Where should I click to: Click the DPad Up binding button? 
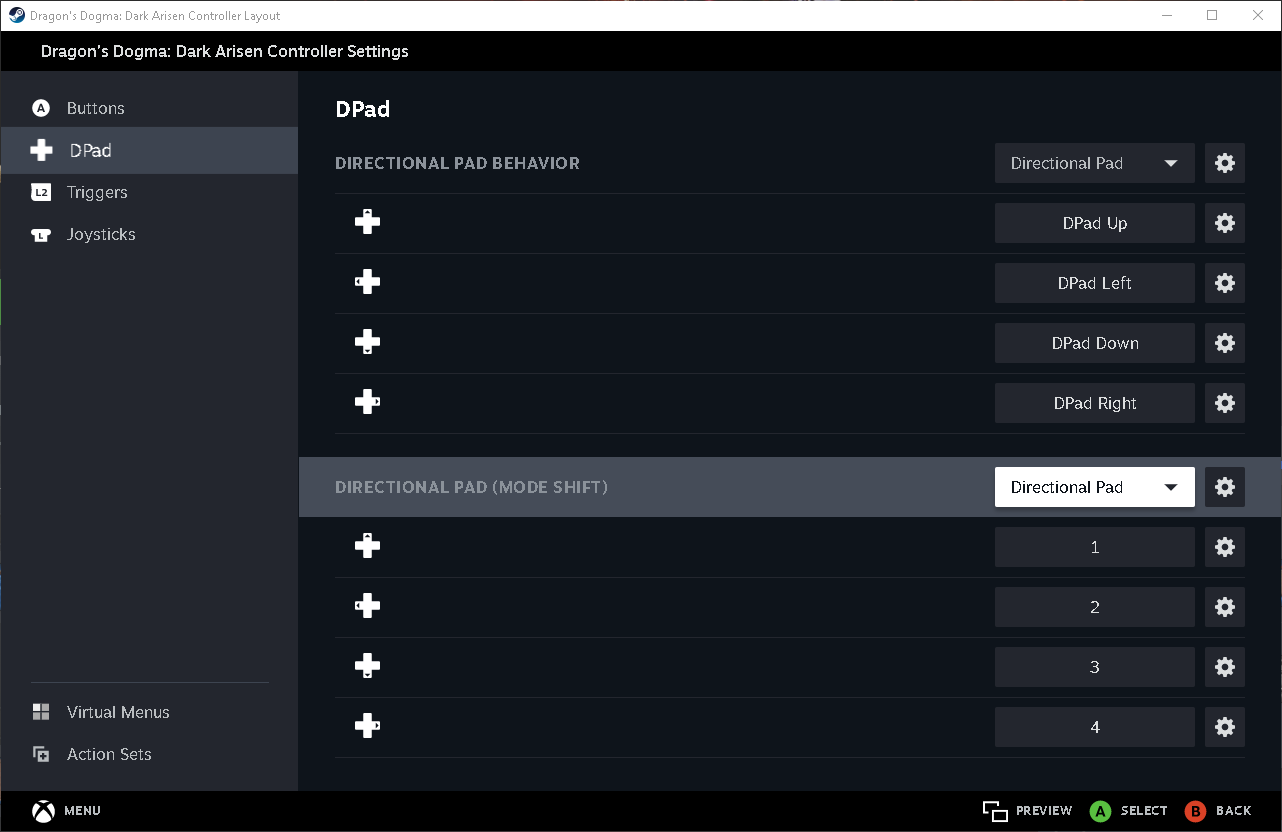(1095, 223)
